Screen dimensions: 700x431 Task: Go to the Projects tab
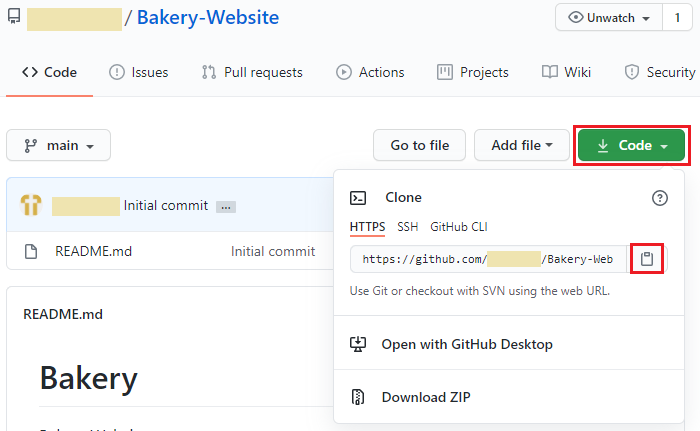(473, 72)
